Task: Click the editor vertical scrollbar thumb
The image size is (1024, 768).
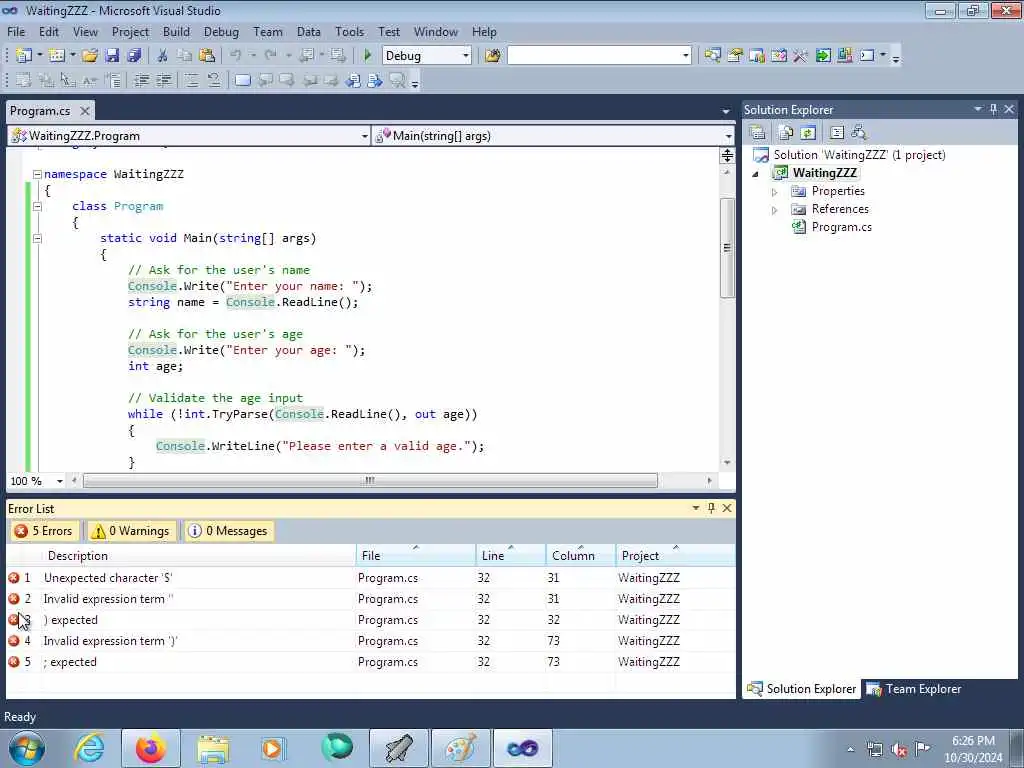Action: pyautogui.click(x=727, y=248)
